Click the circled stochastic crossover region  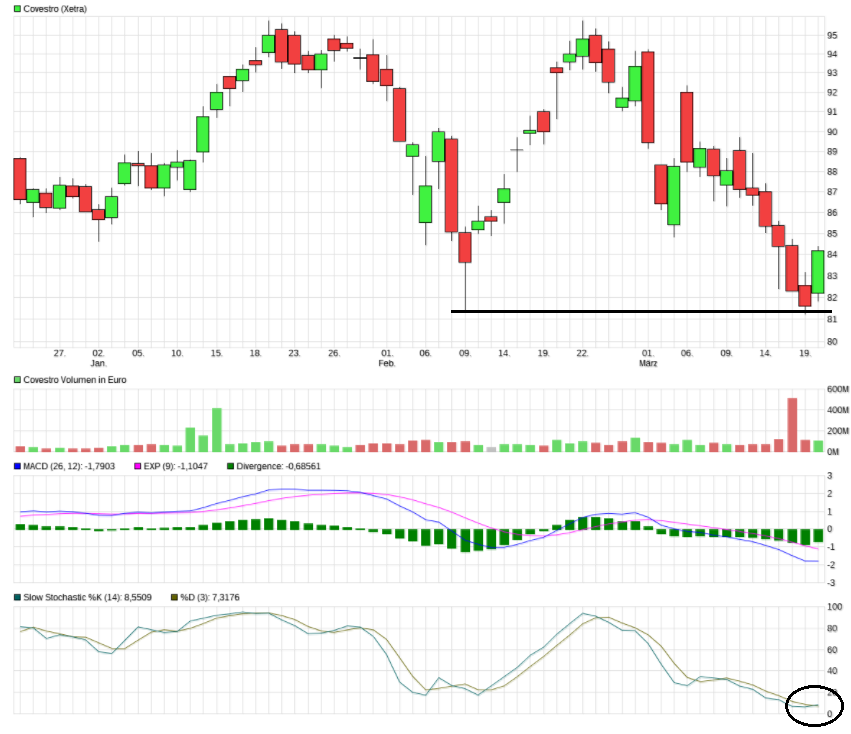coord(812,703)
